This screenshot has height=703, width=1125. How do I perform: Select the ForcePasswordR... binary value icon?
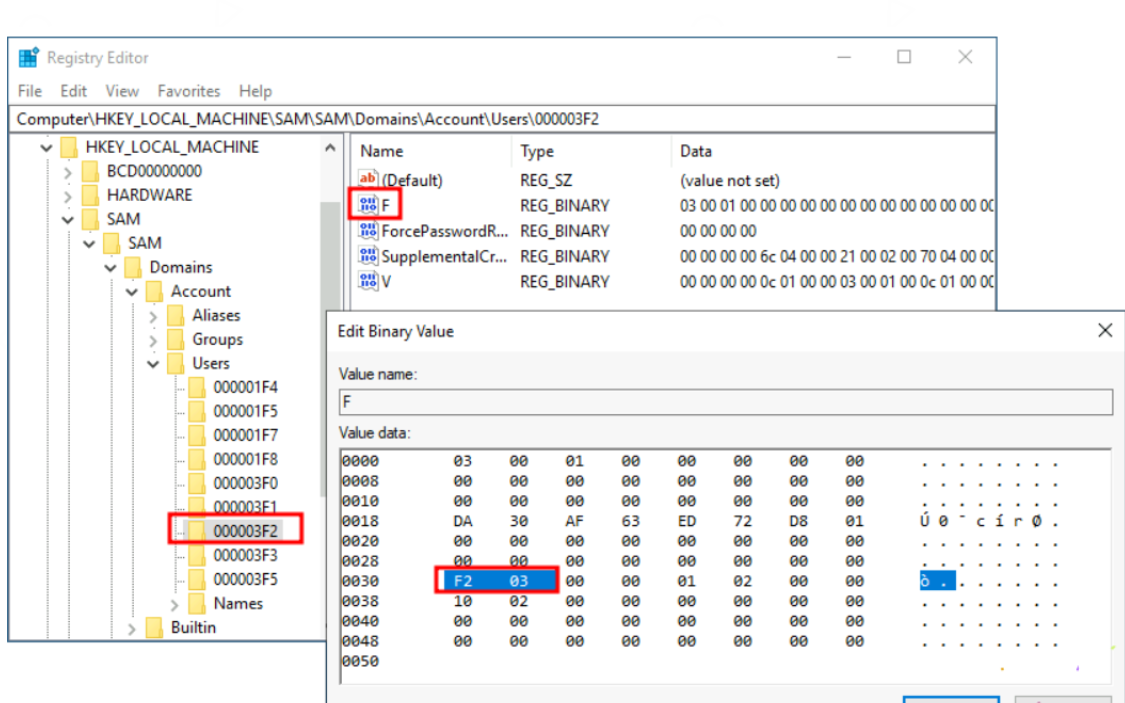[367, 231]
